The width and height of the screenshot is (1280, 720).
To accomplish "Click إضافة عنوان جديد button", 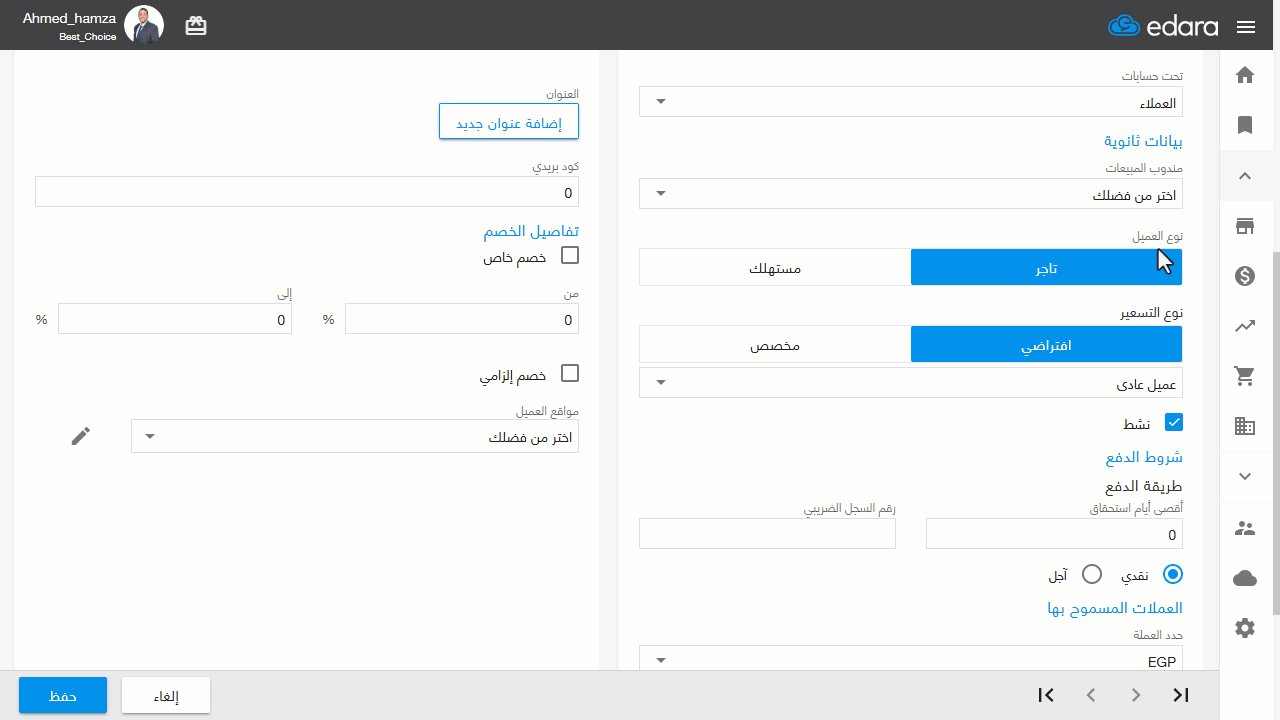I will point(509,122).
